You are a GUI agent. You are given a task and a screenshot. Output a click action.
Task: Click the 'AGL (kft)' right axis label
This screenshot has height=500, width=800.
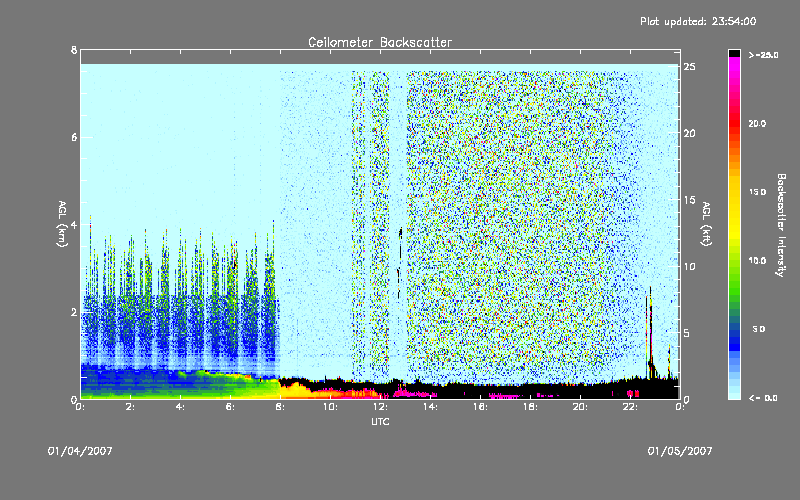point(706,224)
